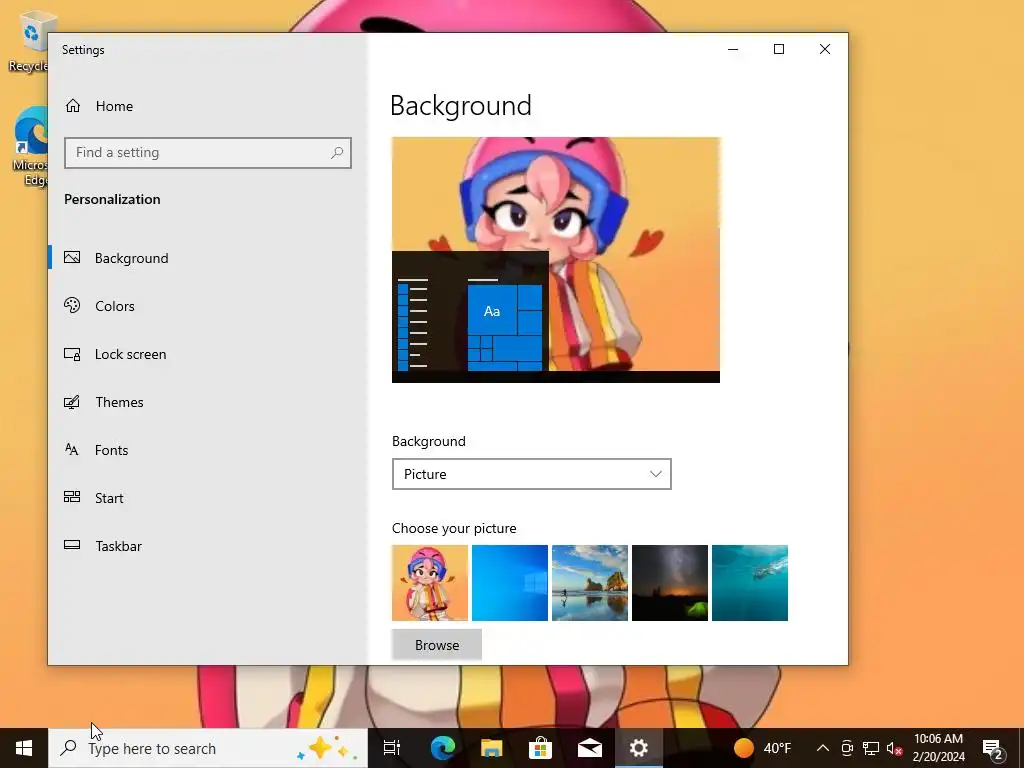This screenshot has width=1024, height=768.
Task: Close the Settings window
Action: click(x=825, y=50)
